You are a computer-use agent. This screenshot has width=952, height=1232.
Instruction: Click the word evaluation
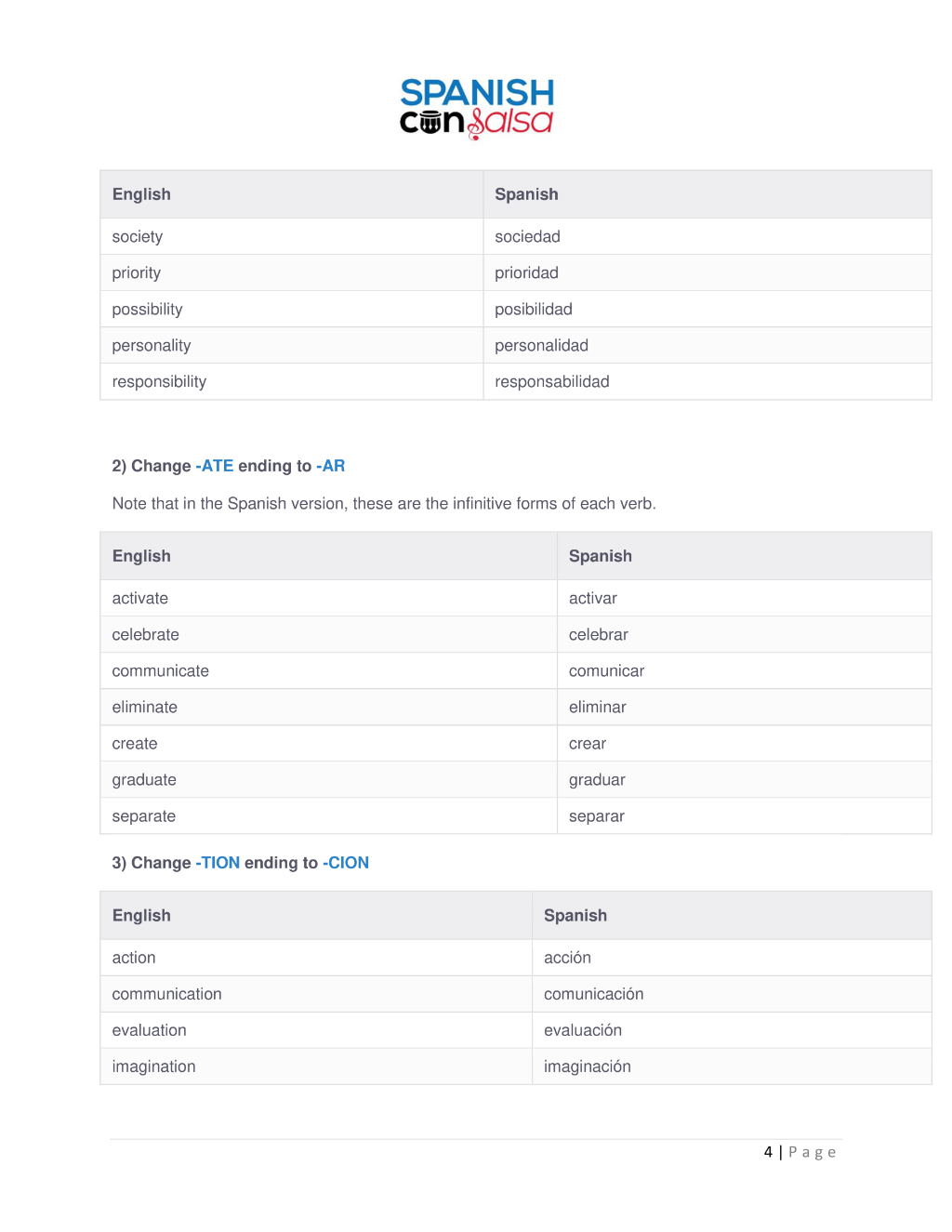click(x=150, y=1030)
